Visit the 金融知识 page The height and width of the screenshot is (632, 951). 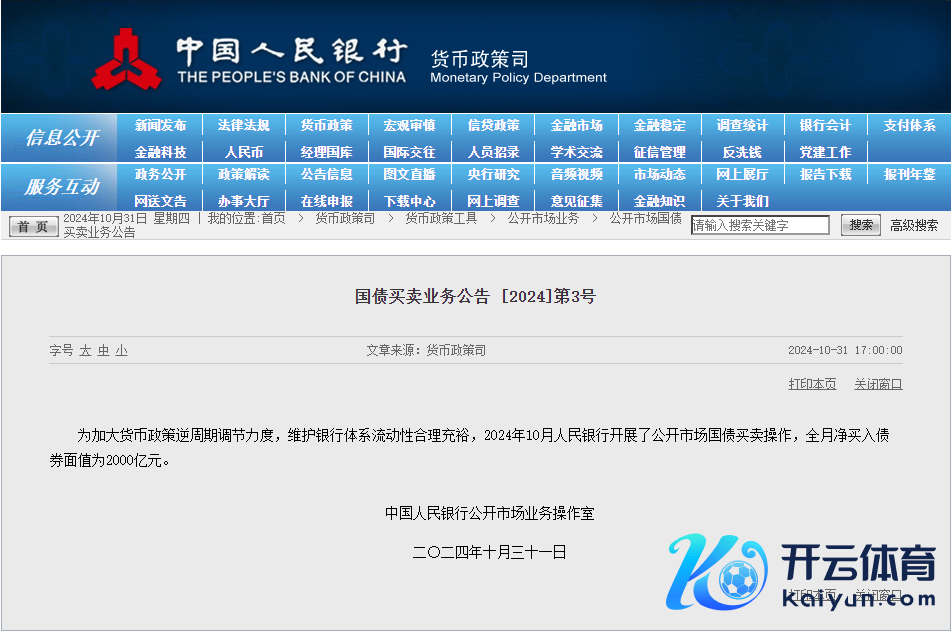pos(659,201)
